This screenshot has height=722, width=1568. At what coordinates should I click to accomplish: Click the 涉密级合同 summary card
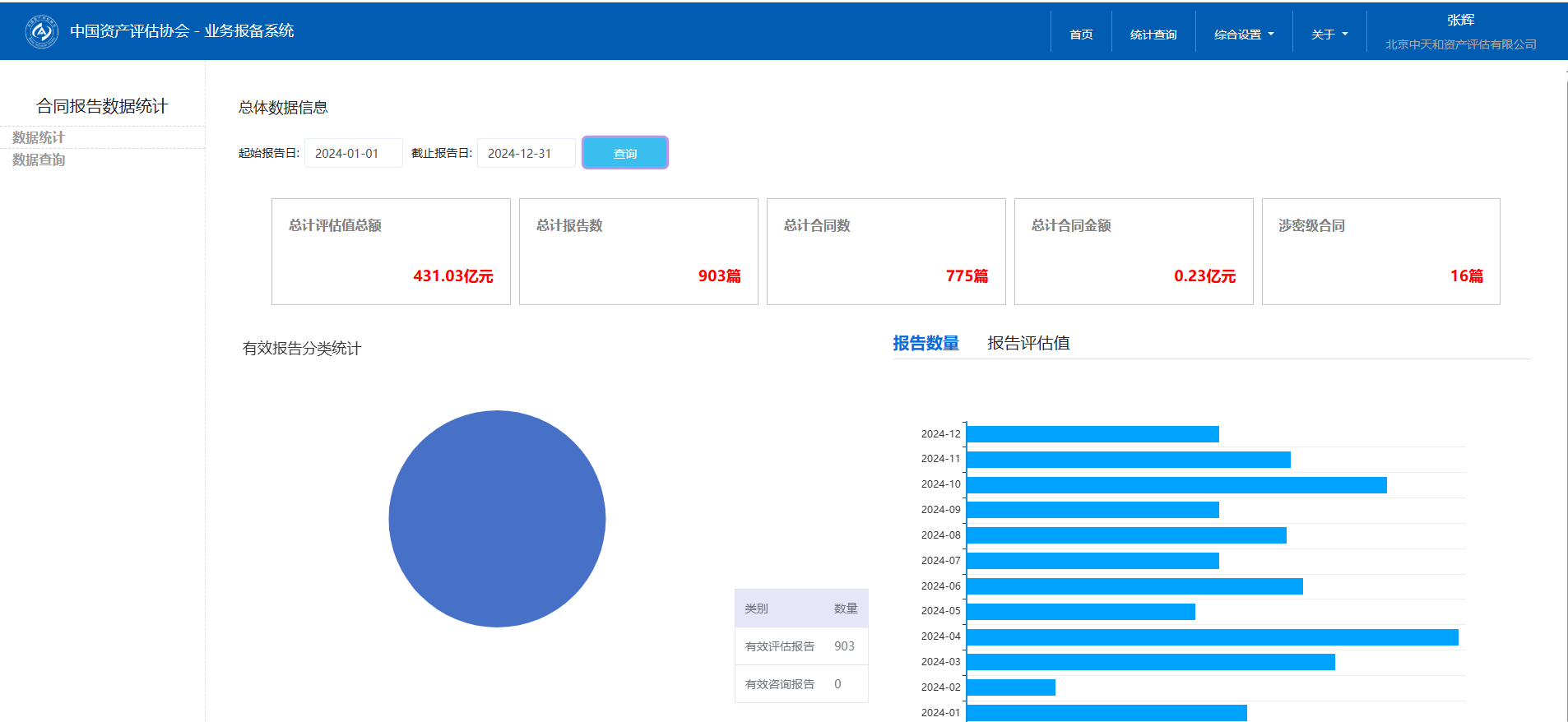(x=1380, y=252)
